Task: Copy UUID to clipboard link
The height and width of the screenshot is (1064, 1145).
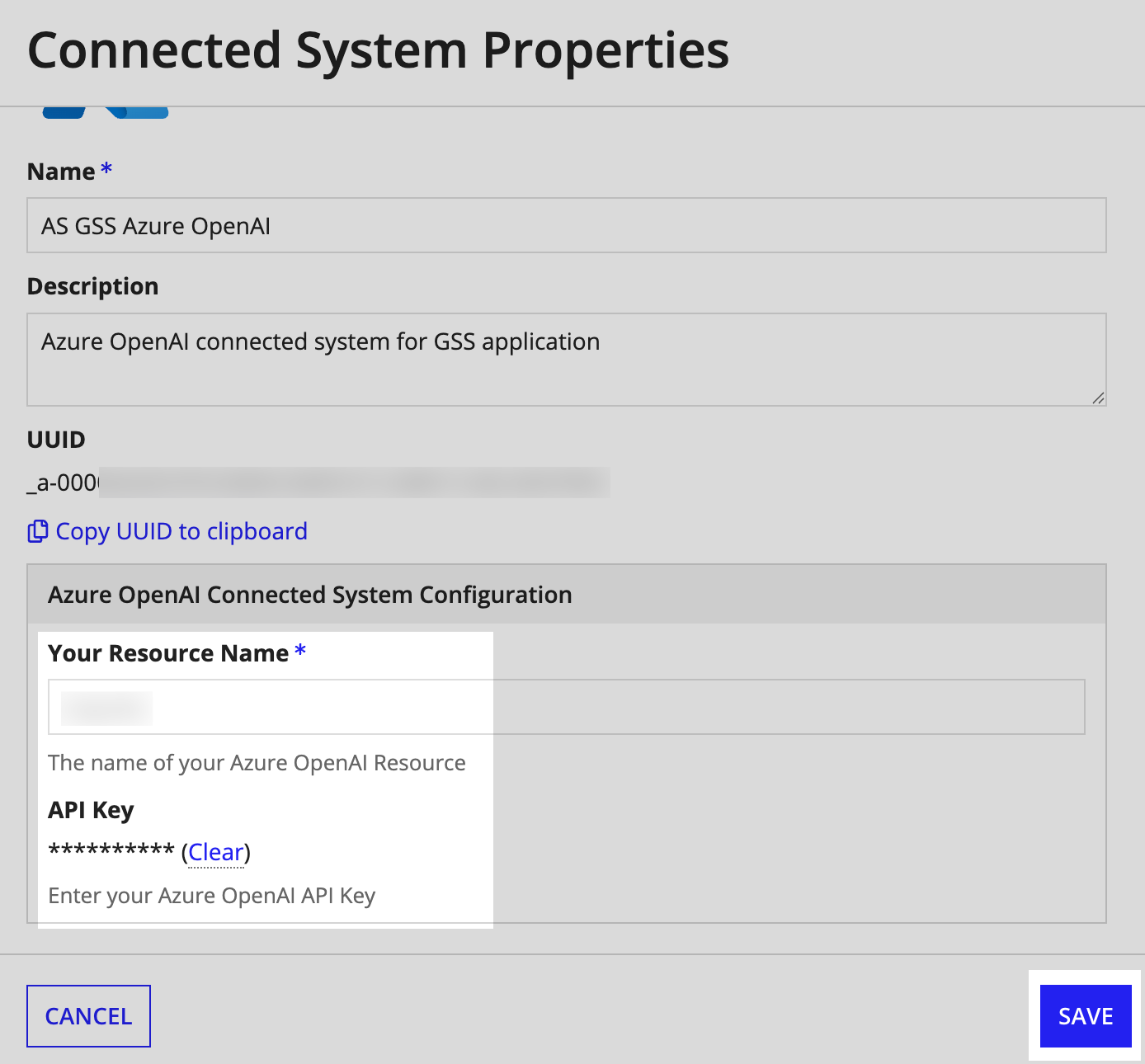Action: pyautogui.click(x=181, y=531)
